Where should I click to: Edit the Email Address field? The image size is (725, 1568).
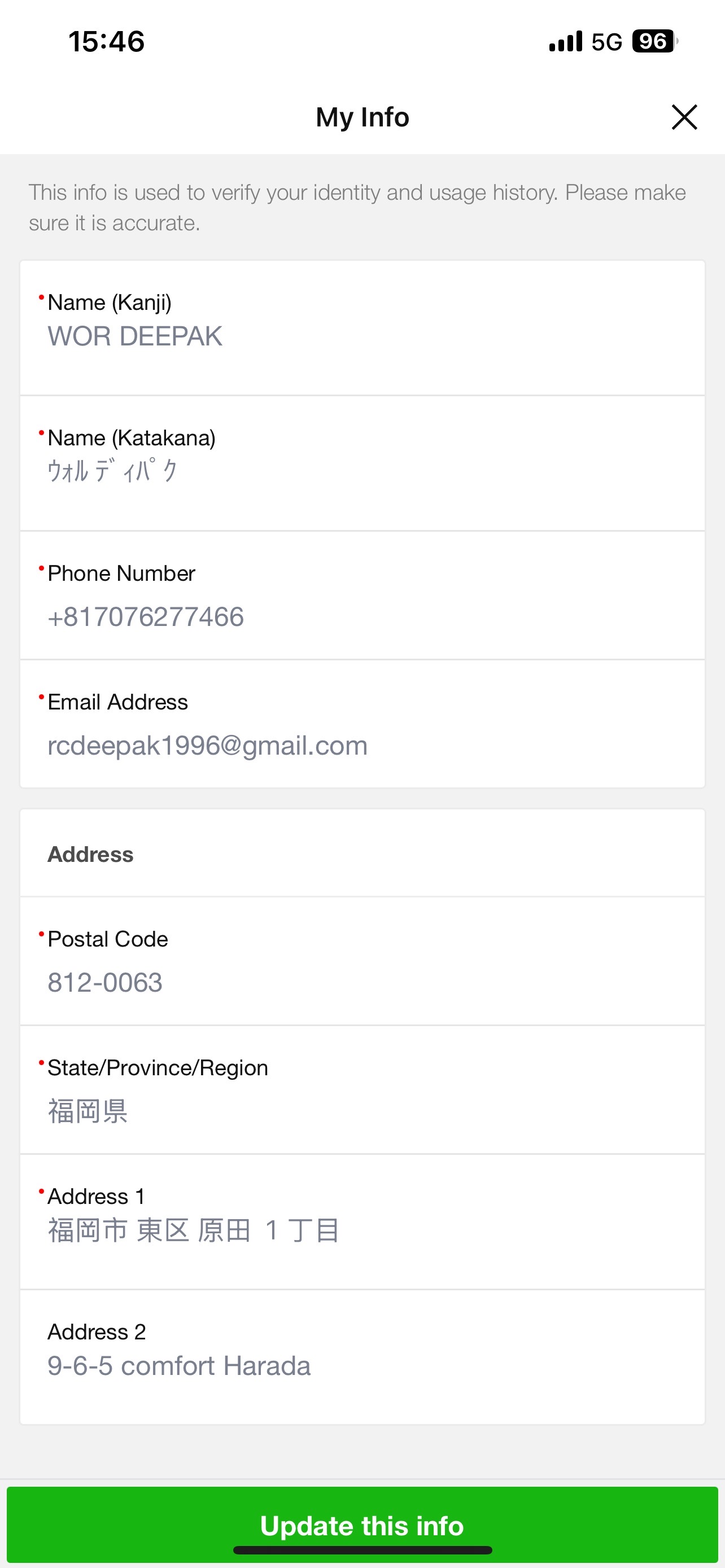pyautogui.click(x=362, y=724)
